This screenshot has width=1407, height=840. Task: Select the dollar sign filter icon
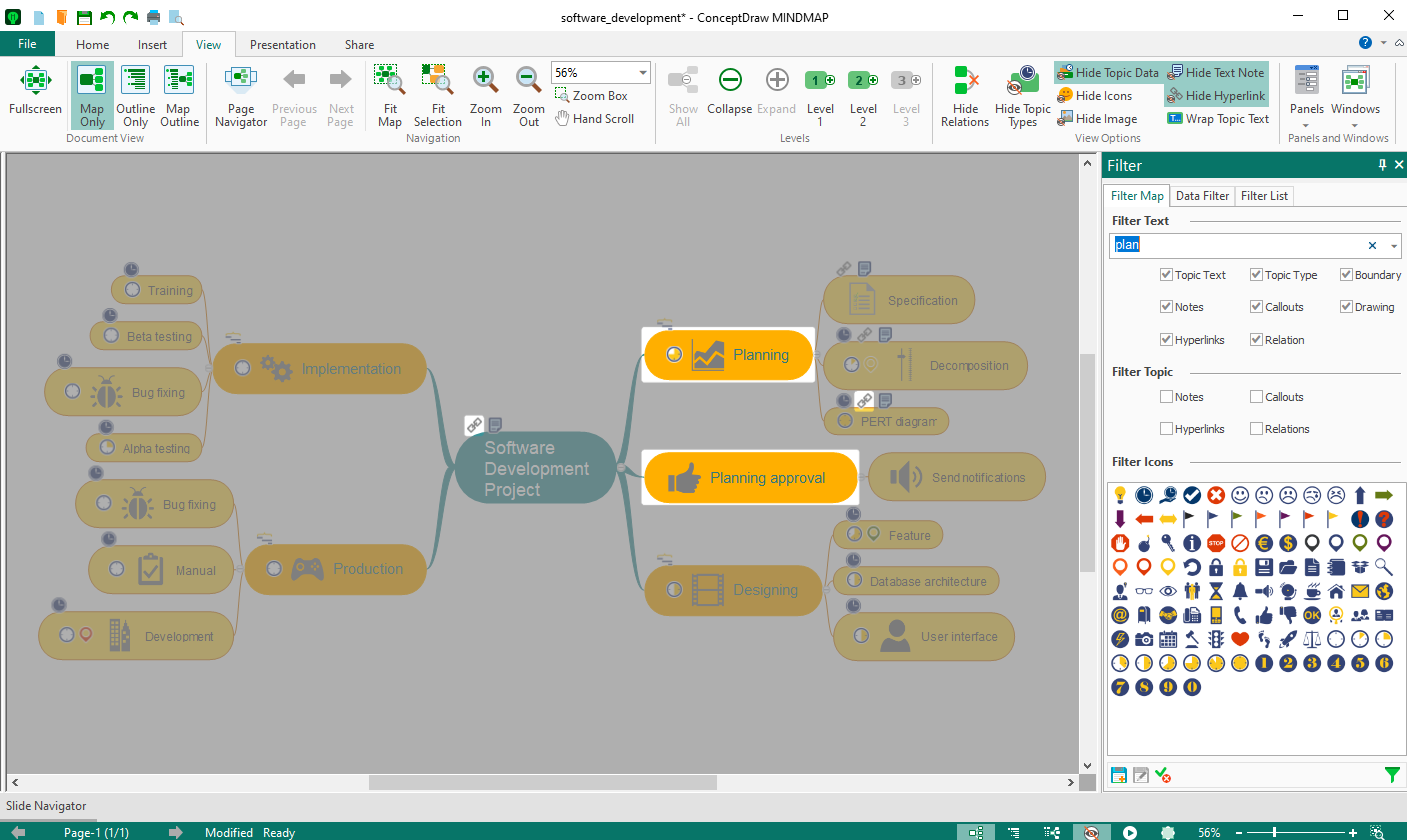(1288, 543)
